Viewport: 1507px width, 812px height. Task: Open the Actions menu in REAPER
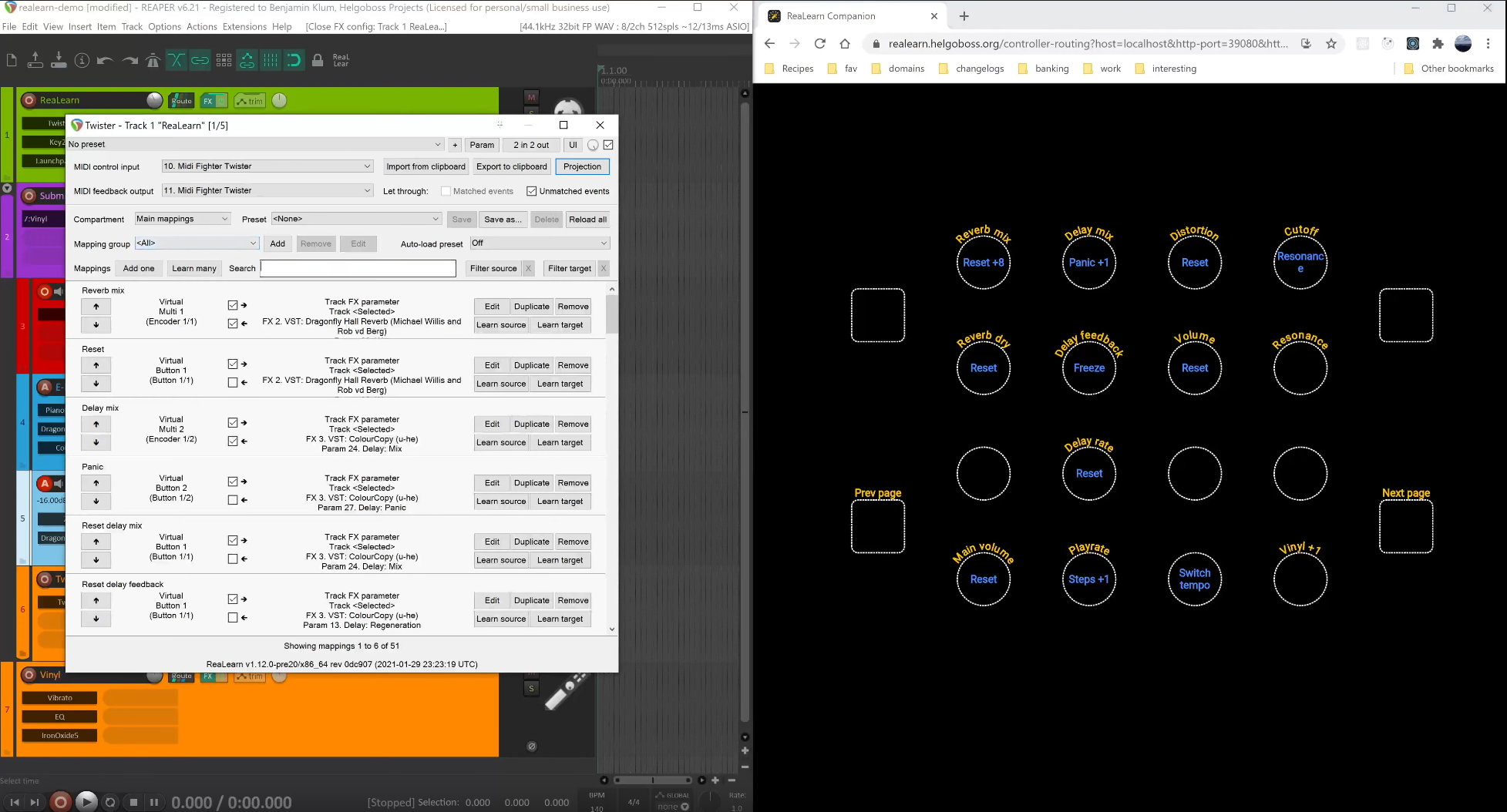(x=201, y=26)
